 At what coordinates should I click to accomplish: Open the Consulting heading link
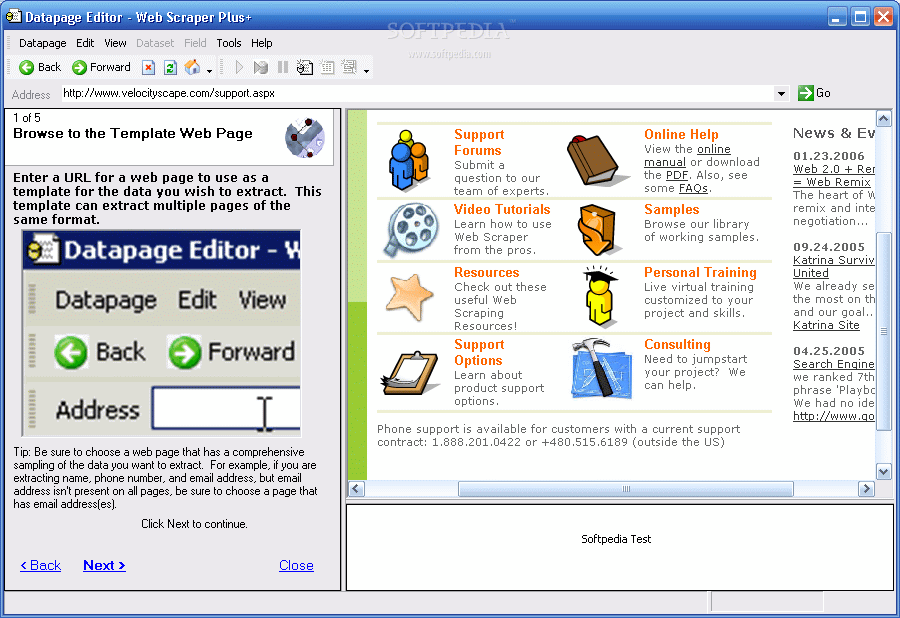pos(677,344)
